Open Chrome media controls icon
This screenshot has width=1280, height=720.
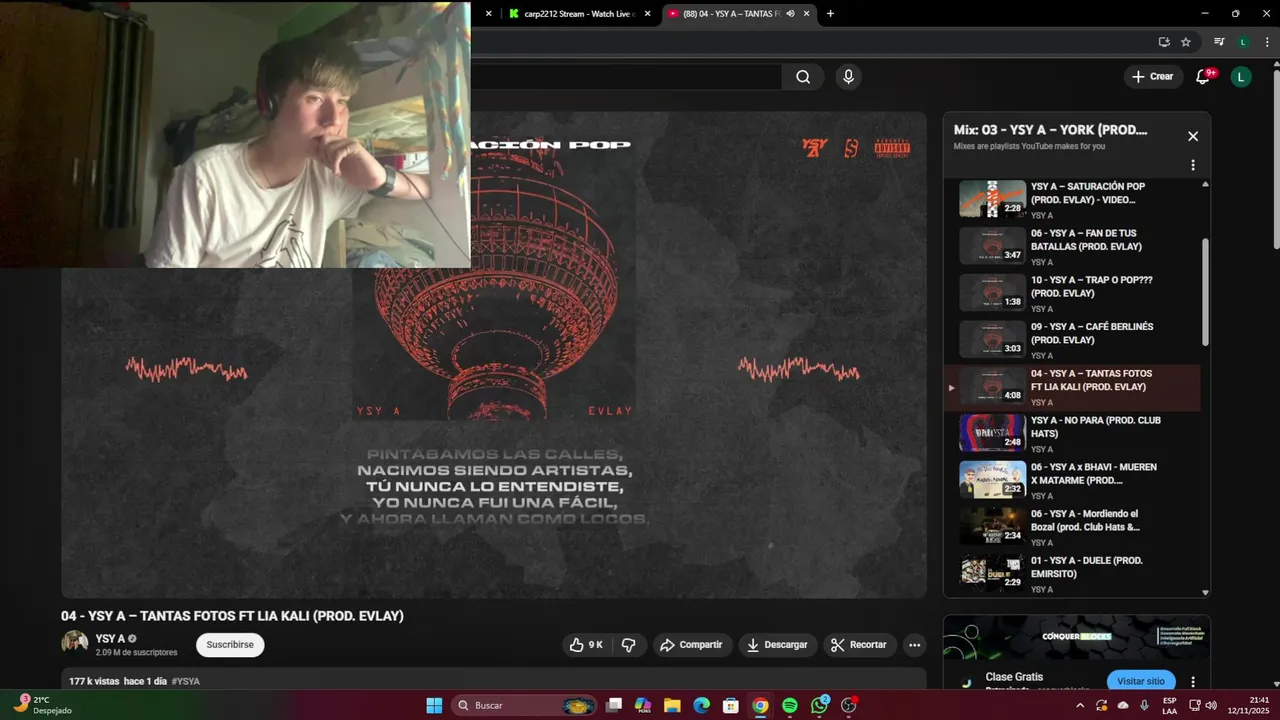[x=1219, y=42]
